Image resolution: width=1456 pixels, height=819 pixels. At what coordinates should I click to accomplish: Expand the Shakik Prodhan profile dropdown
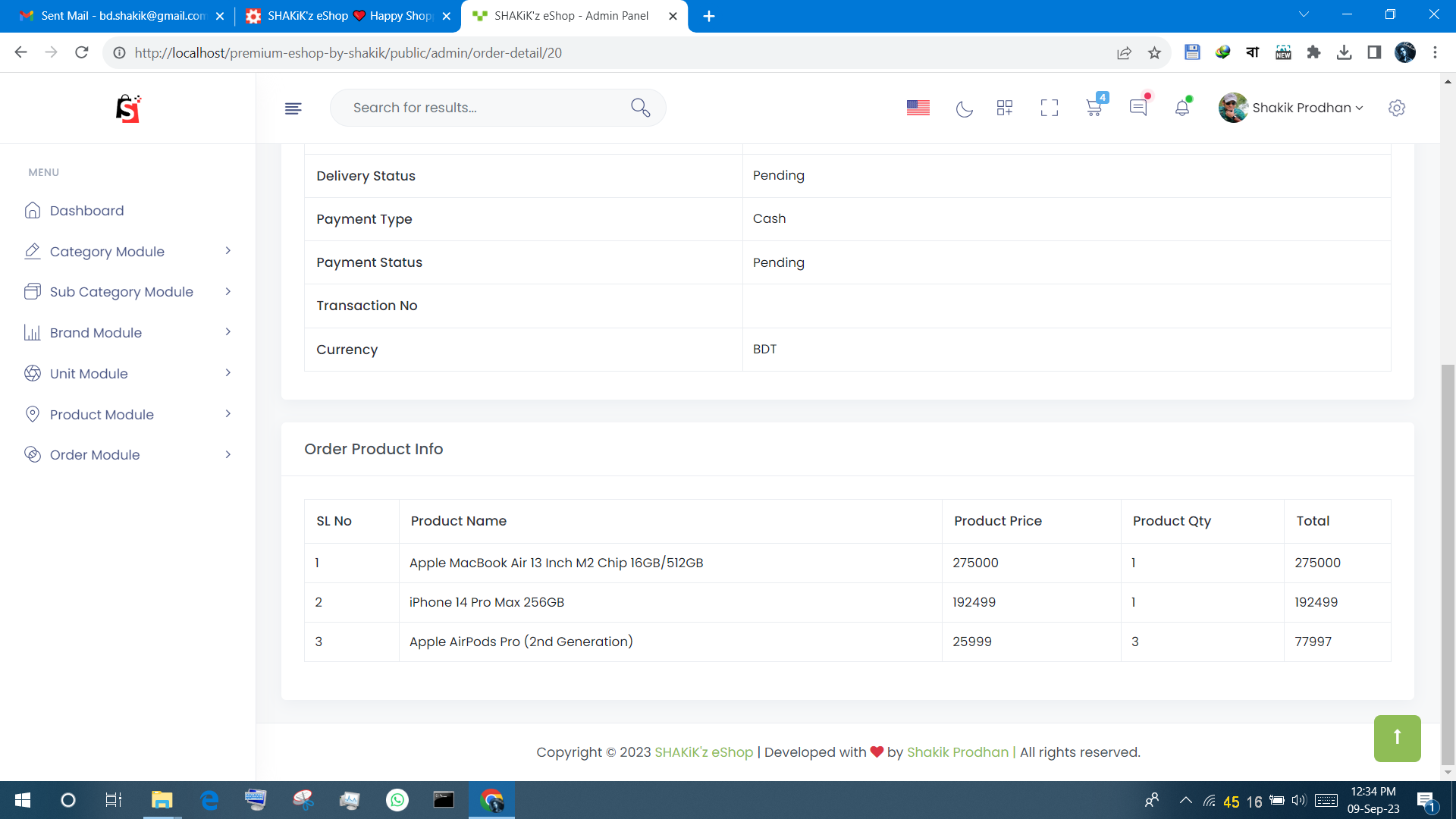point(1291,108)
